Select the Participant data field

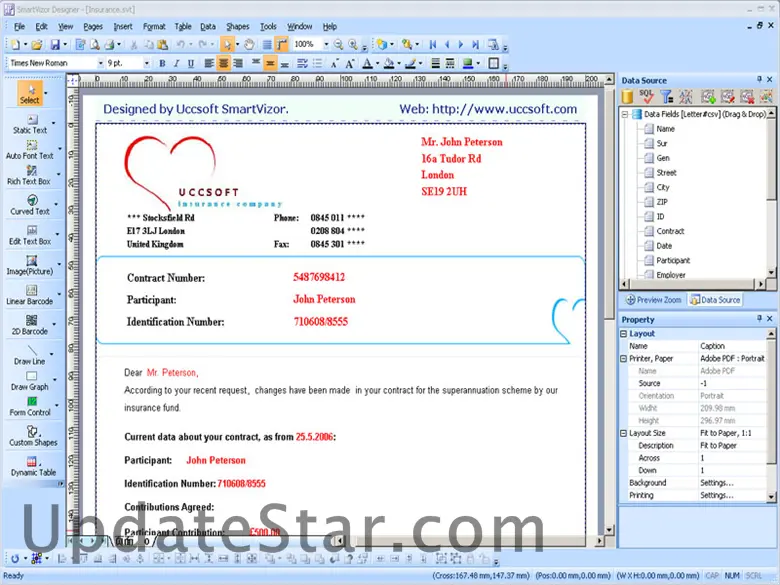(x=673, y=261)
